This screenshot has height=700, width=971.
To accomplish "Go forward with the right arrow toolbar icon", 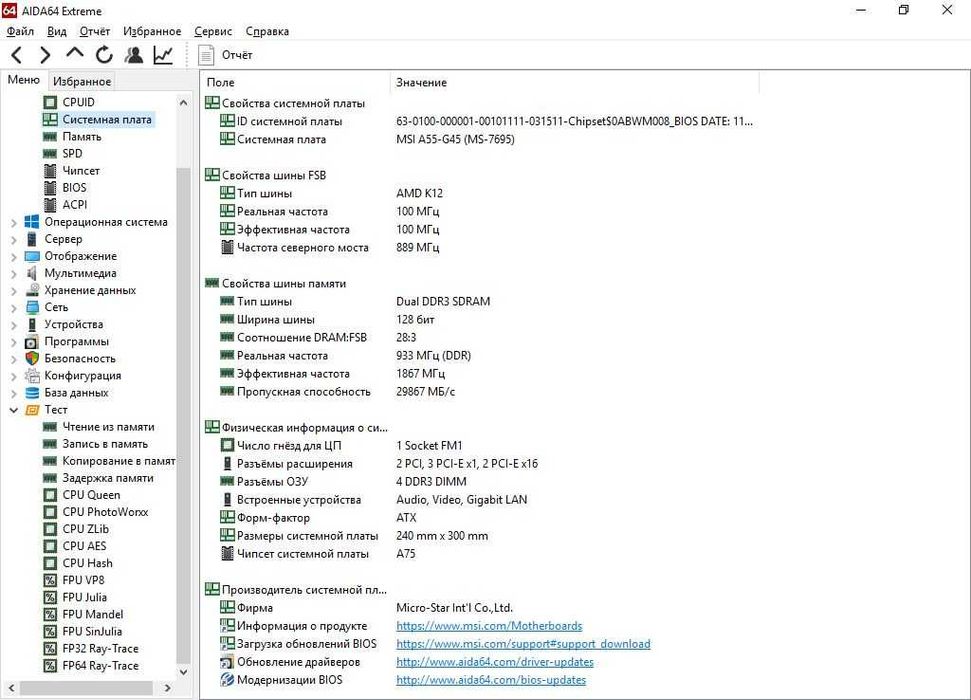I will click(45, 55).
